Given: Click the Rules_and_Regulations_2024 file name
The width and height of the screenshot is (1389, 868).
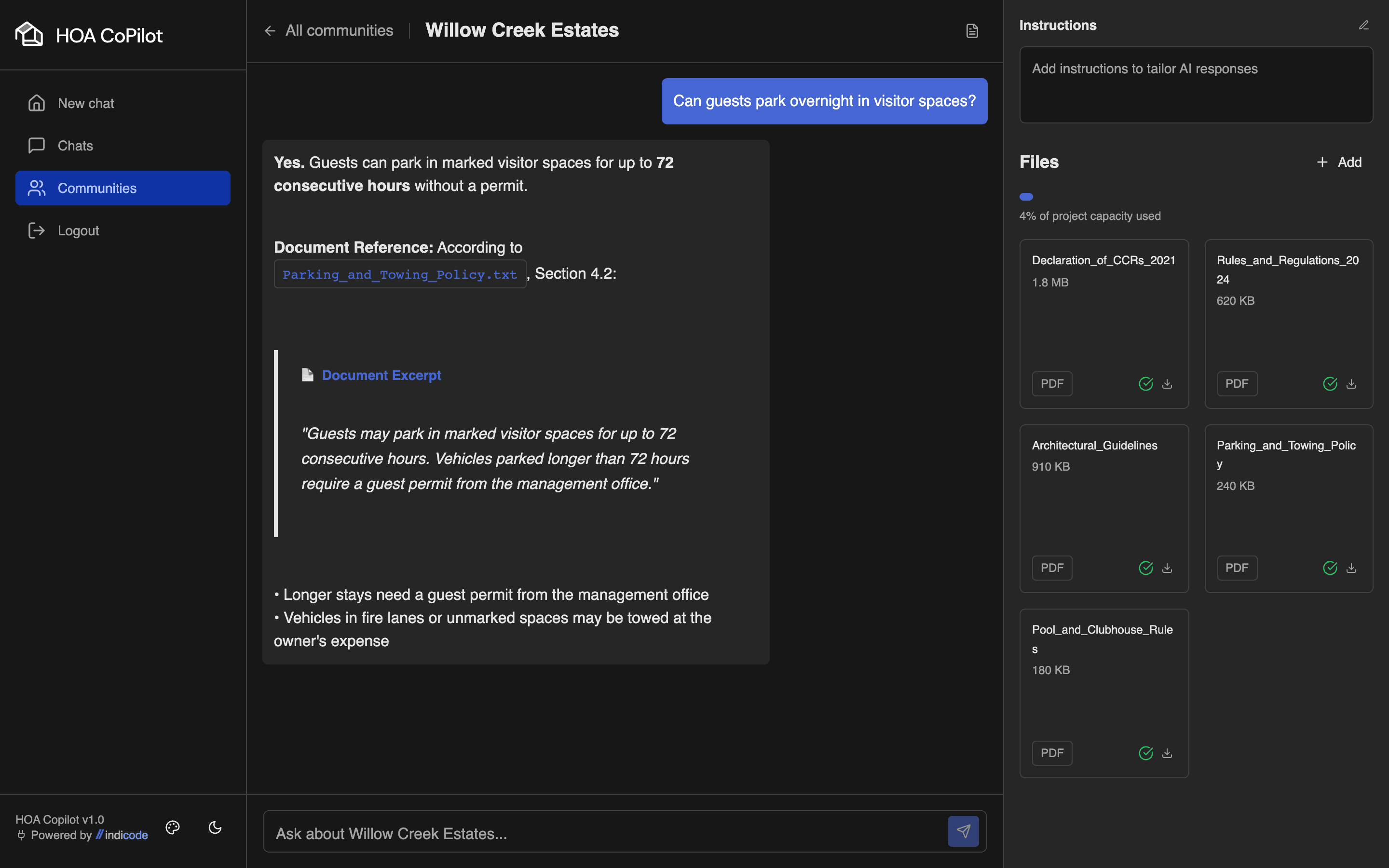Looking at the screenshot, I should (x=1287, y=270).
